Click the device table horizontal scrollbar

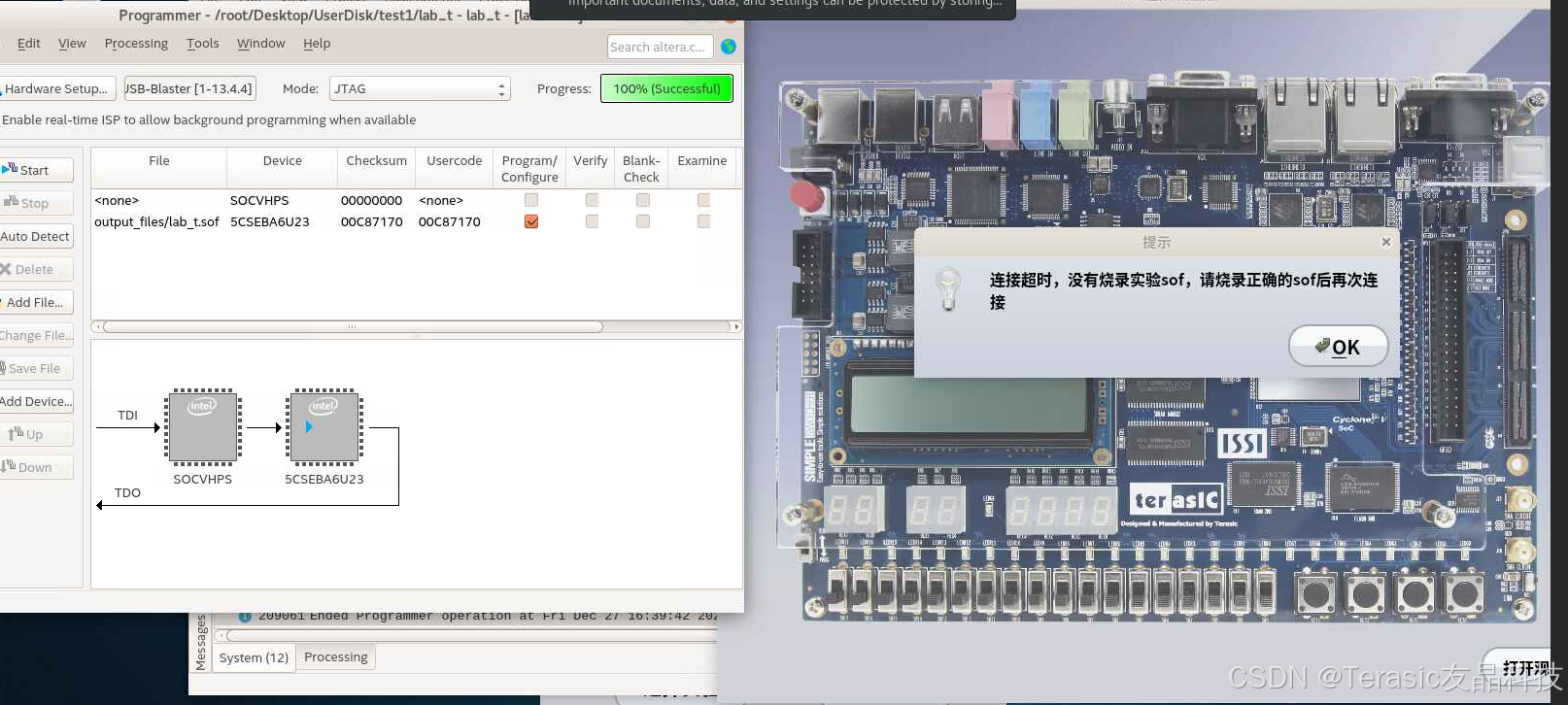coord(353,326)
